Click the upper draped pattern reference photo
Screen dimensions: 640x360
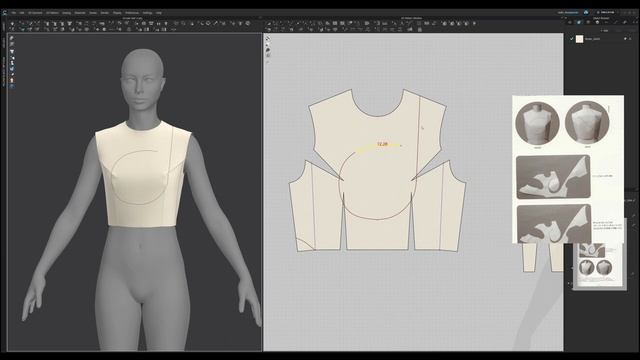tap(553, 177)
